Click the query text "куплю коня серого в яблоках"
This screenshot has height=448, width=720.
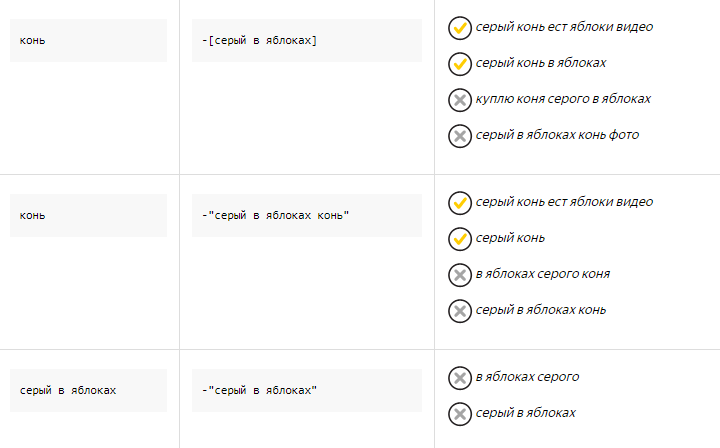[563, 99]
